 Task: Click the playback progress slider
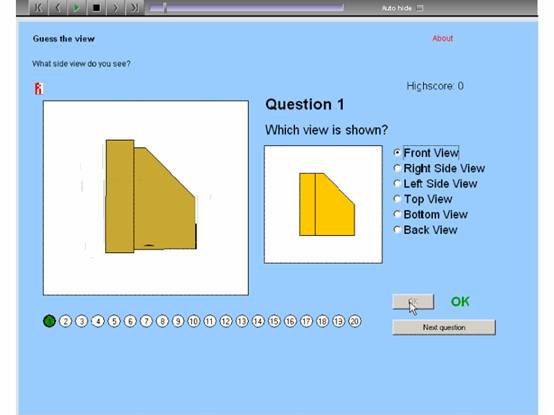point(247,8)
